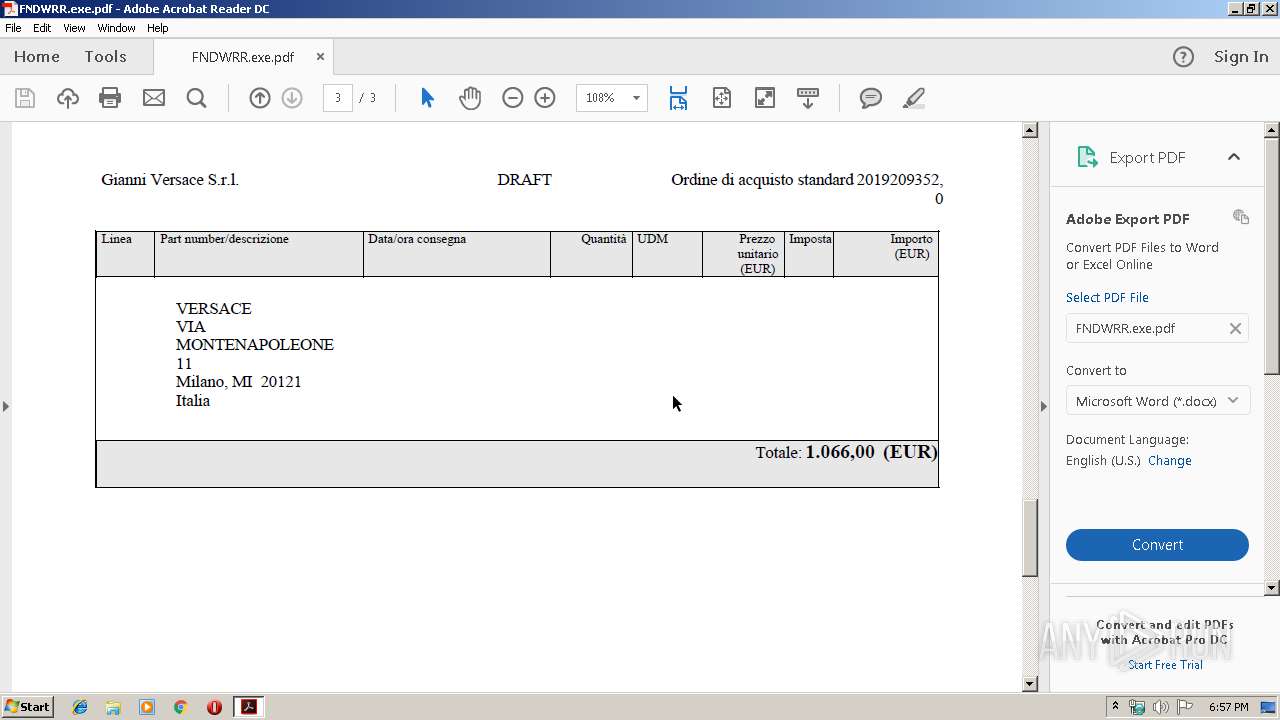Click the Save file icon
1280x720 pixels.
point(25,98)
